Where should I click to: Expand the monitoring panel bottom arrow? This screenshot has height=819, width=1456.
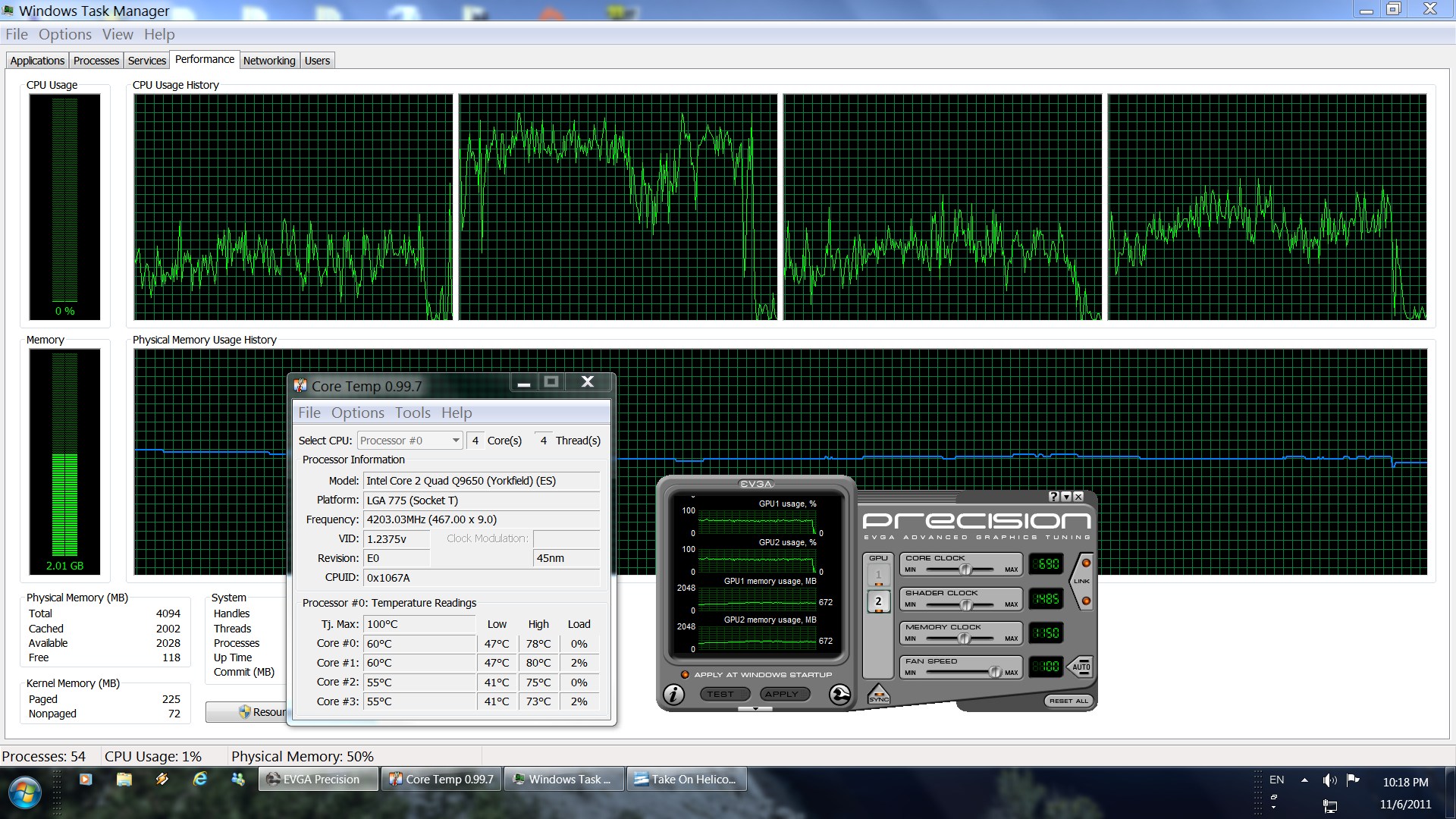pos(755,709)
